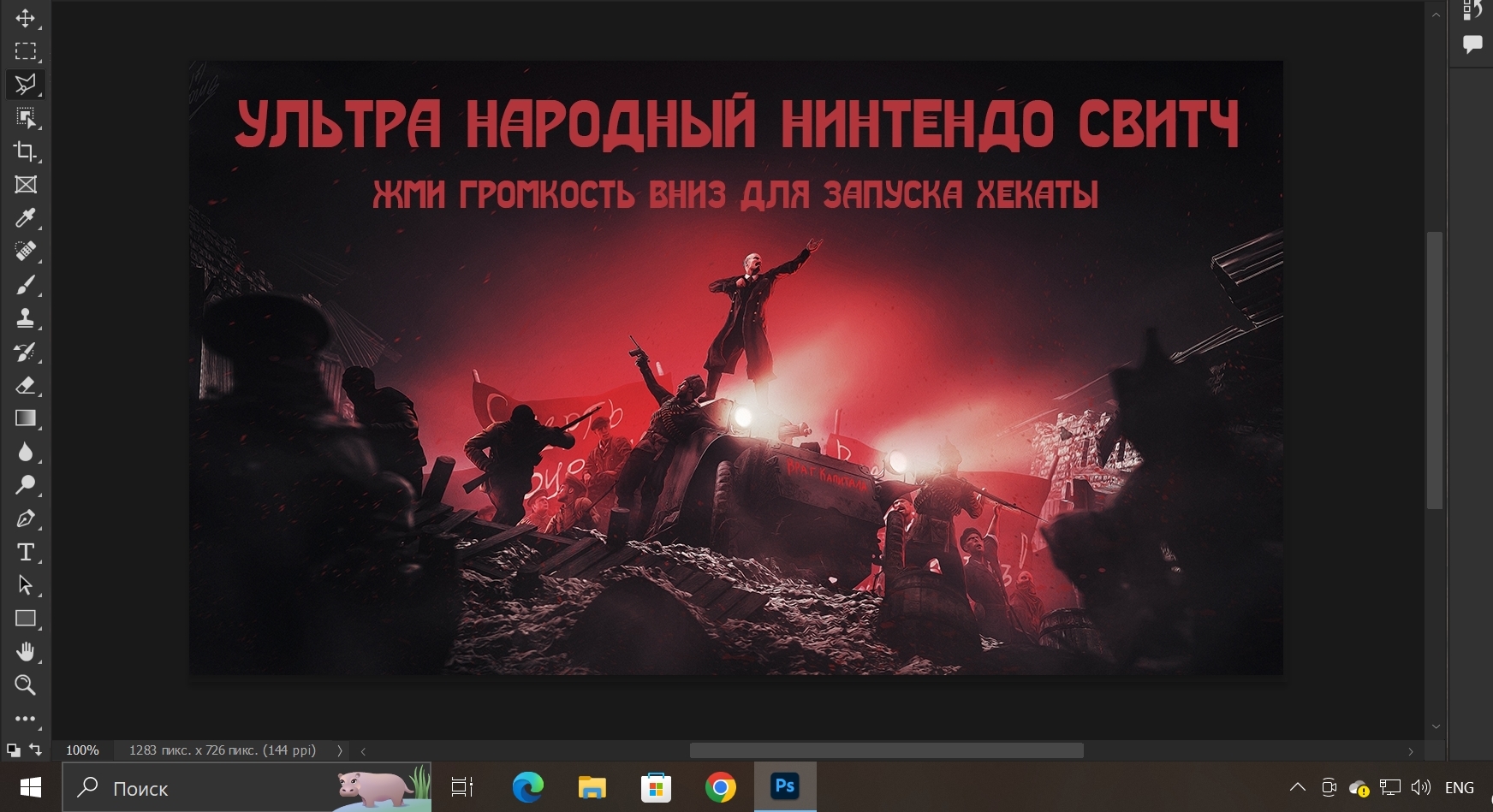
Task: Click the vertical scrollbar up arrow
Action: 1436,14
